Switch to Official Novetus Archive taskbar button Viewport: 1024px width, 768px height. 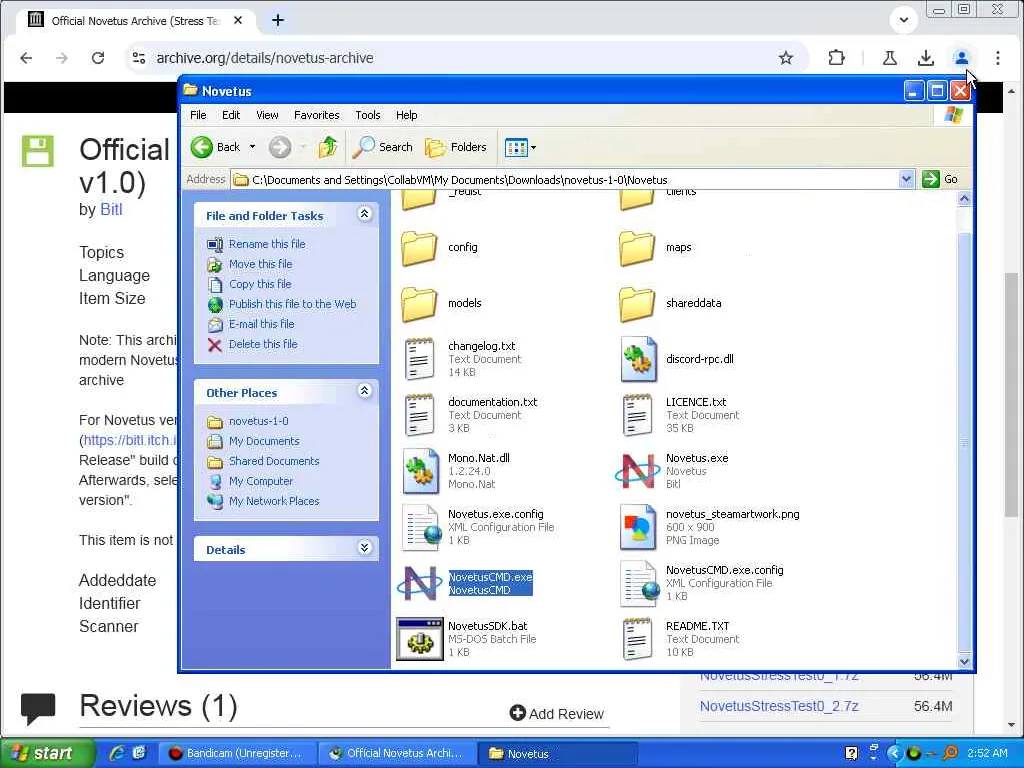coord(397,754)
